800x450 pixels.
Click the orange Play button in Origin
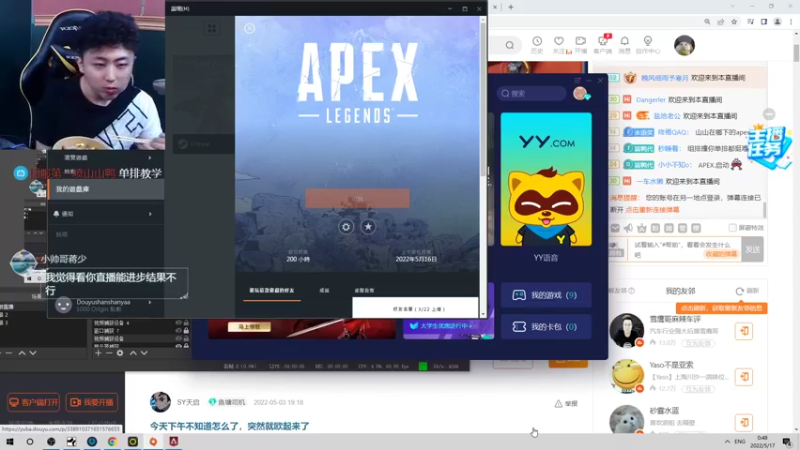[x=357, y=198]
